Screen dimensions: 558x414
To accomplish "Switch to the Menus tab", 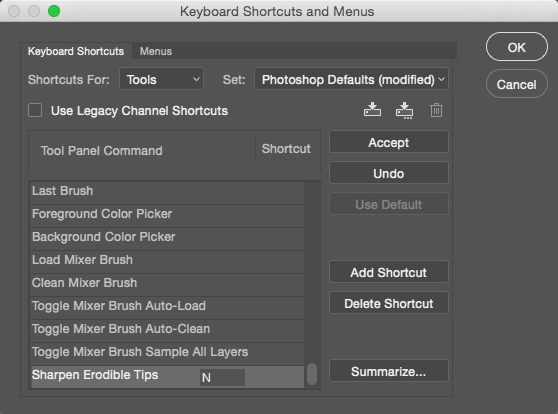I will click(x=156, y=51).
